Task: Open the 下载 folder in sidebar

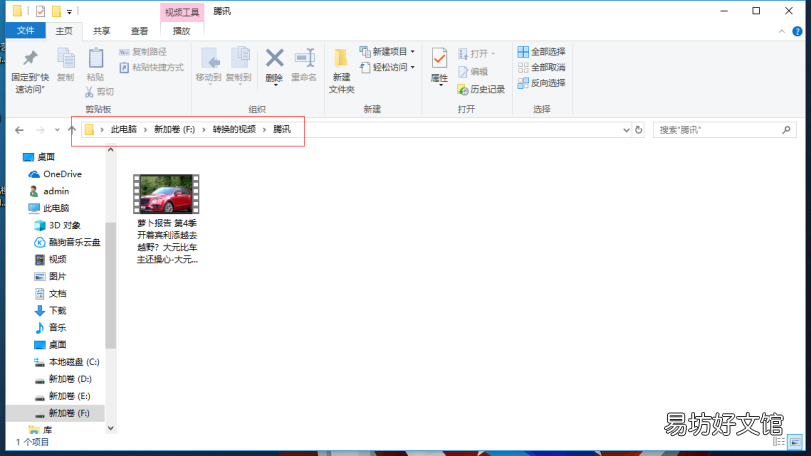Action: pos(50,311)
